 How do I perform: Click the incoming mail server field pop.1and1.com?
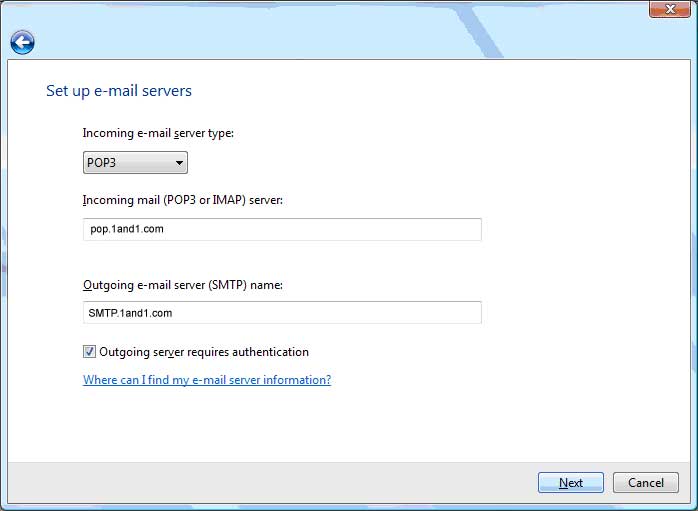coord(282,229)
